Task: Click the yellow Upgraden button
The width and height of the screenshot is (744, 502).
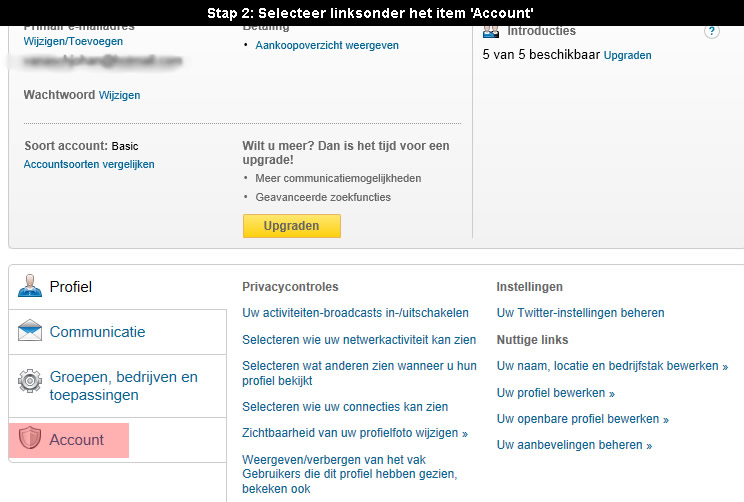Action: click(291, 226)
